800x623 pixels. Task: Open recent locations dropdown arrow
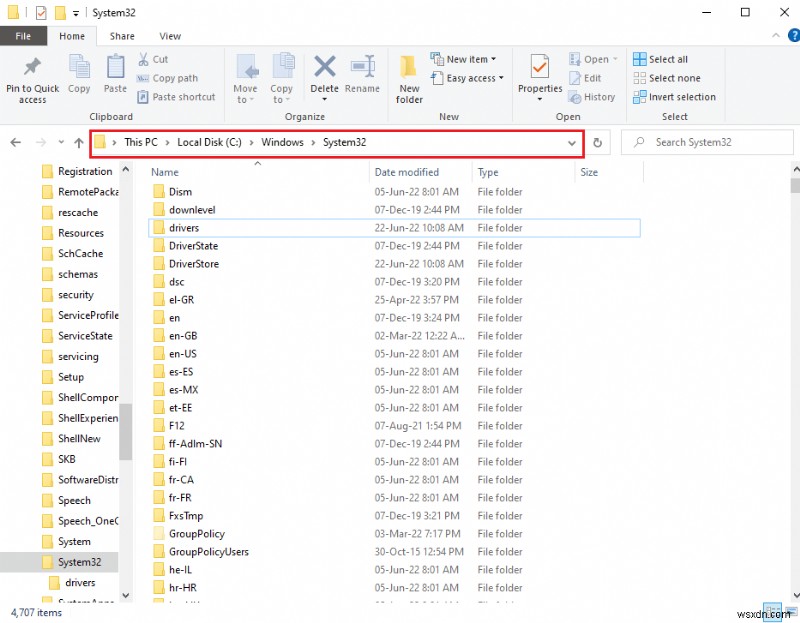coord(61,142)
